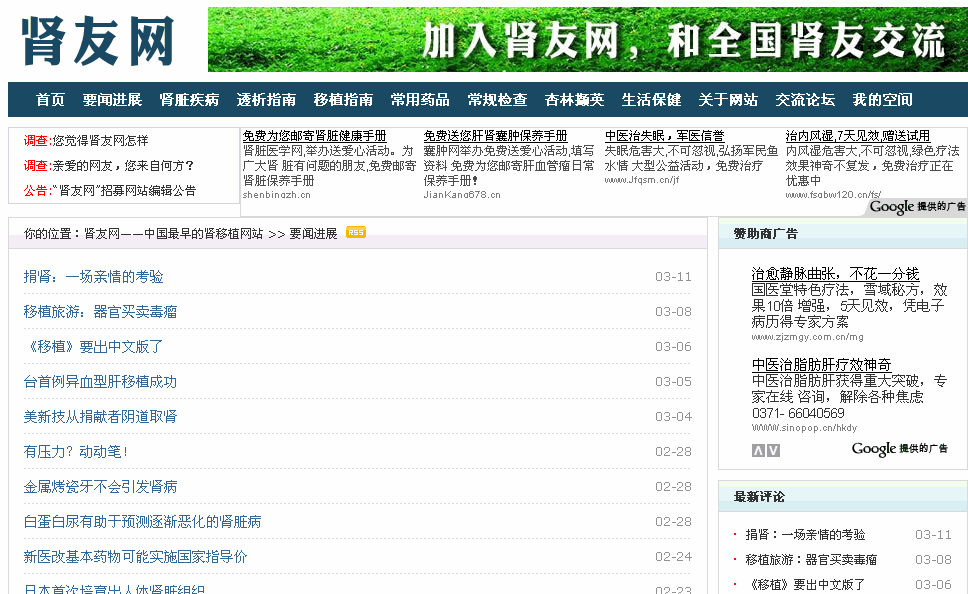Open ad 免费送您肝肾囊肿保养手册
The height and width of the screenshot is (594, 968).
(x=495, y=135)
